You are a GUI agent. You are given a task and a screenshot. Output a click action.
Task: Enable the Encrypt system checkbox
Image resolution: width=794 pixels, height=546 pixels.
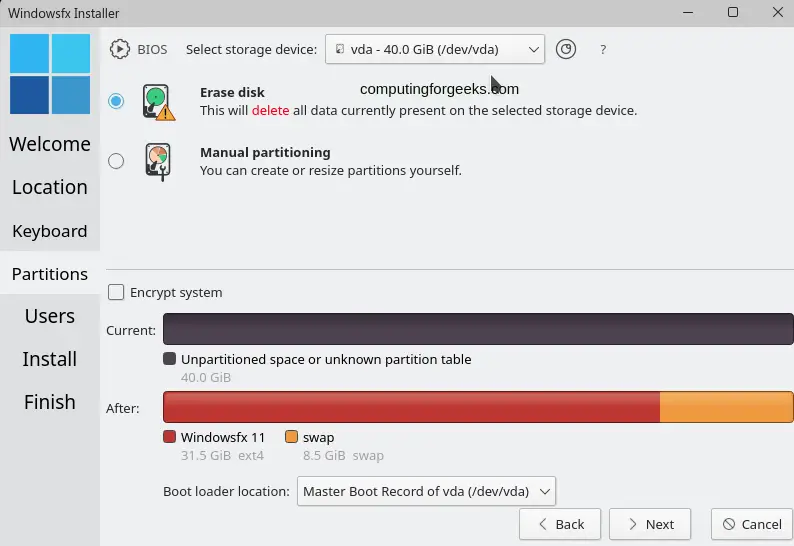[116, 292]
